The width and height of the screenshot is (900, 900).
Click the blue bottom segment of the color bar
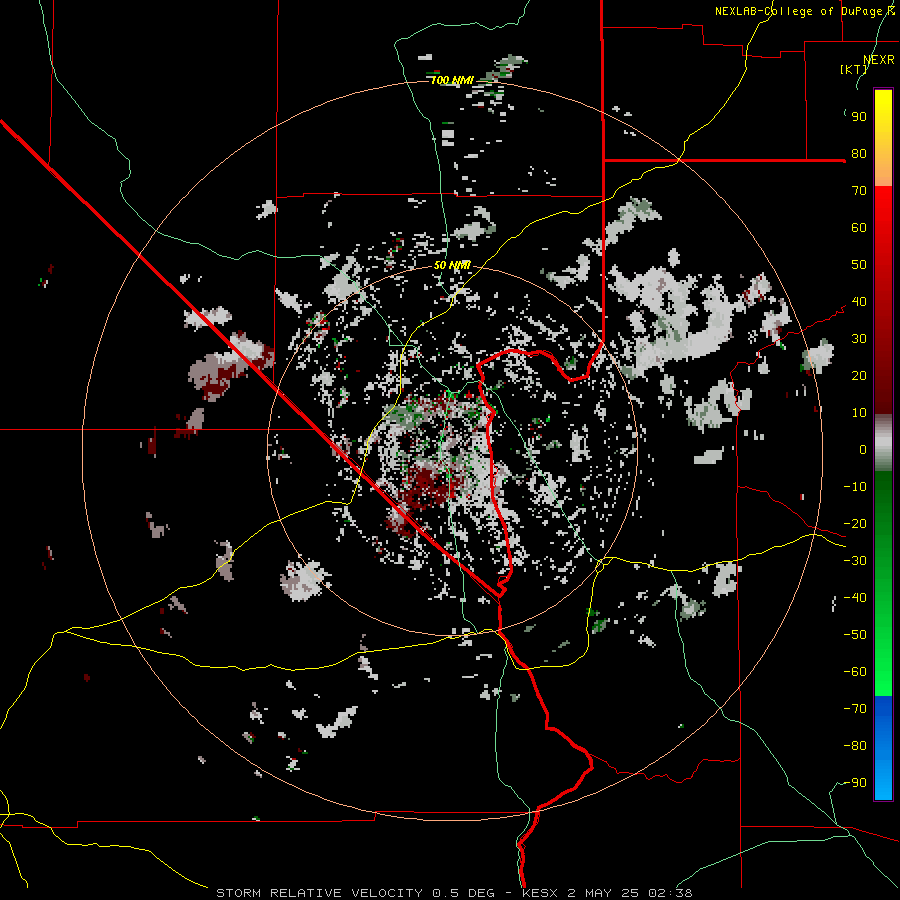coord(883,748)
